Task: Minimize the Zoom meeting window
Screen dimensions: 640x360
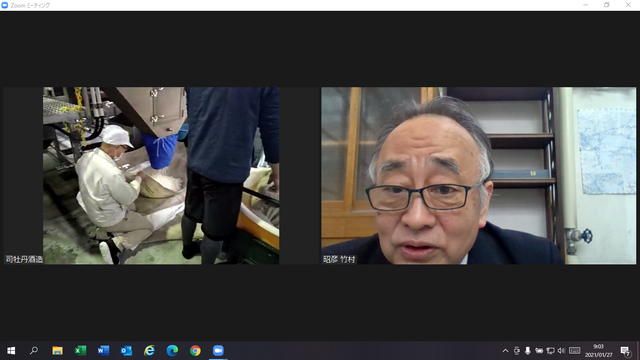Action: coord(586,5)
